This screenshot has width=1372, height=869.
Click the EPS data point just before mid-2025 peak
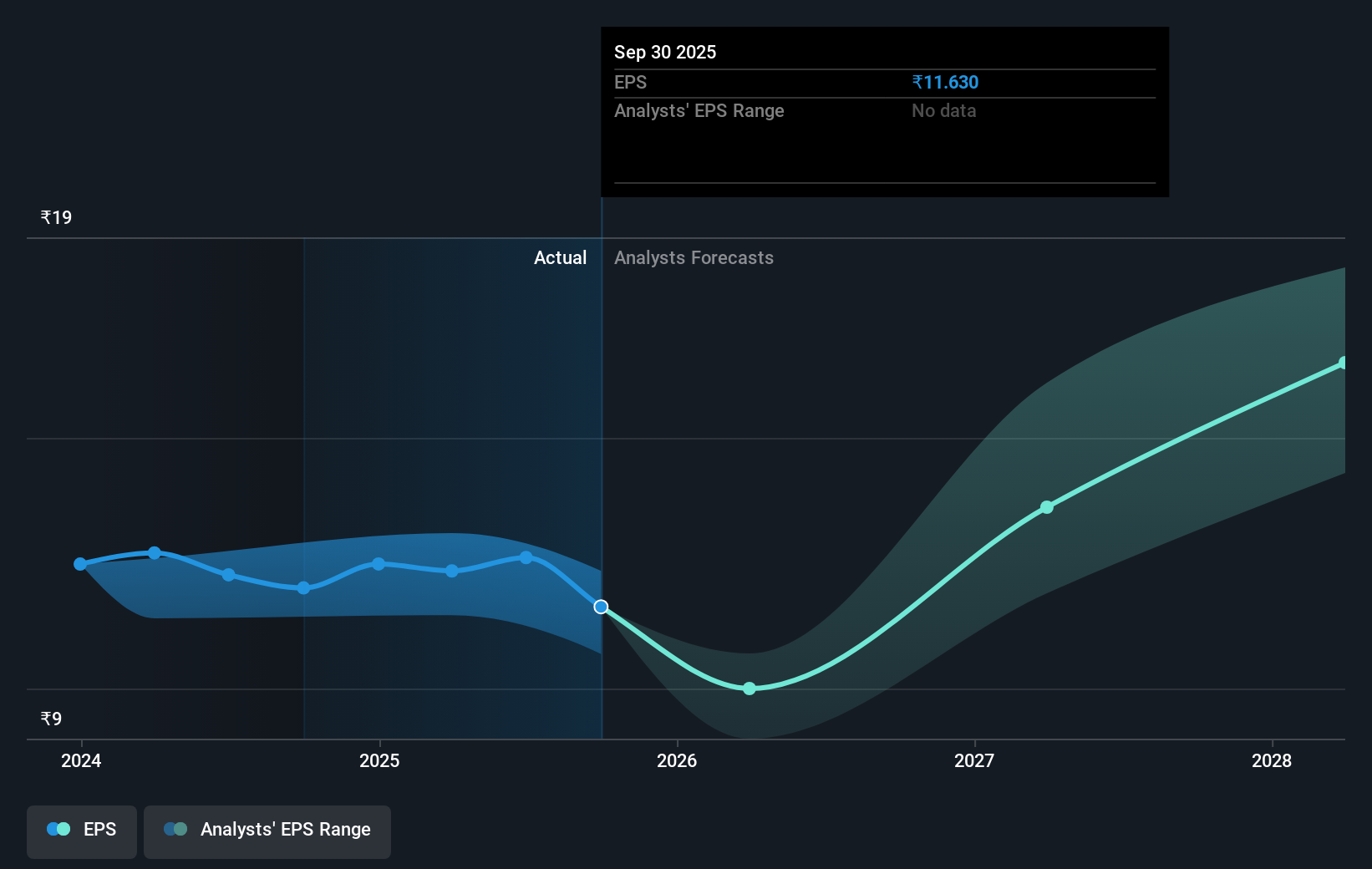click(452, 571)
